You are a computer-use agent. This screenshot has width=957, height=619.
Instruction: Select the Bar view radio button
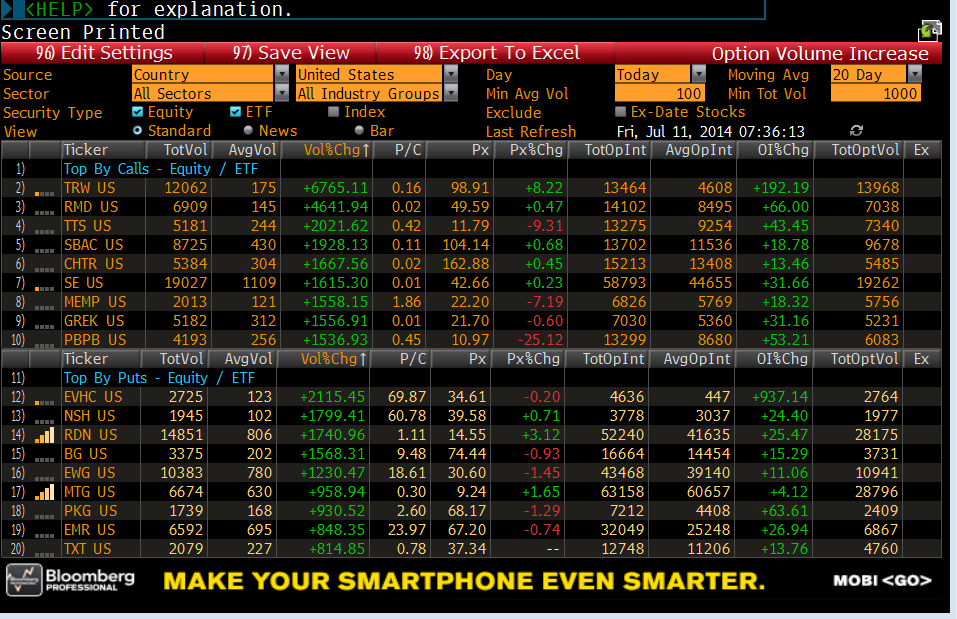coord(359,131)
